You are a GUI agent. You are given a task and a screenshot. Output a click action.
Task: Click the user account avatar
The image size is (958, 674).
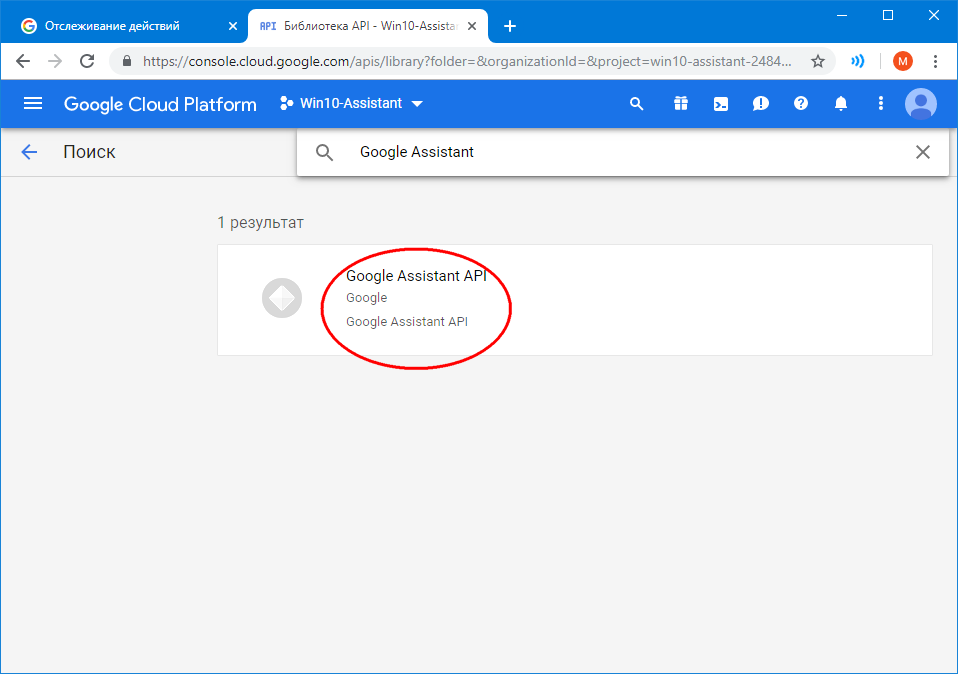pyautogui.click(x=920, y=104)
